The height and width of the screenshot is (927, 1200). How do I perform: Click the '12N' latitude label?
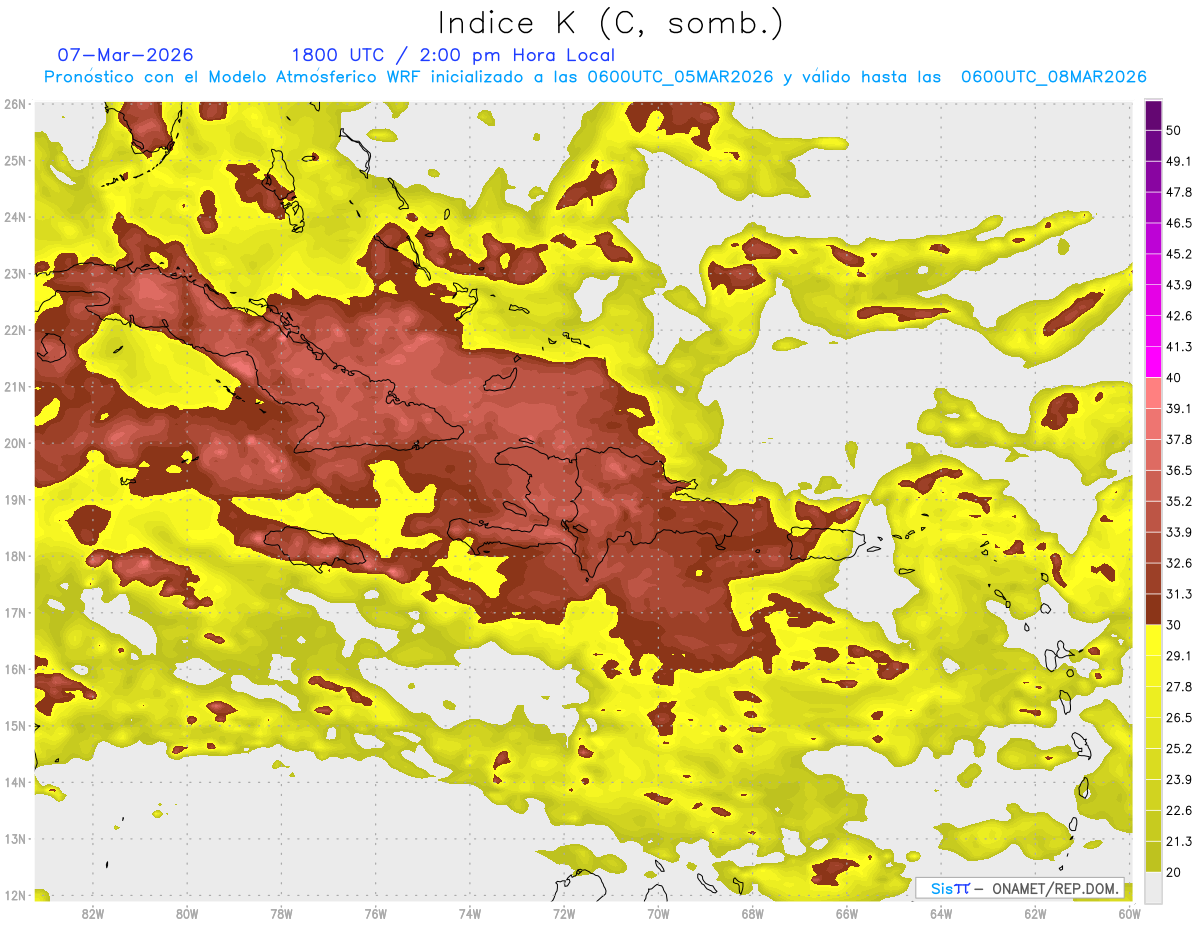[15, 895]
